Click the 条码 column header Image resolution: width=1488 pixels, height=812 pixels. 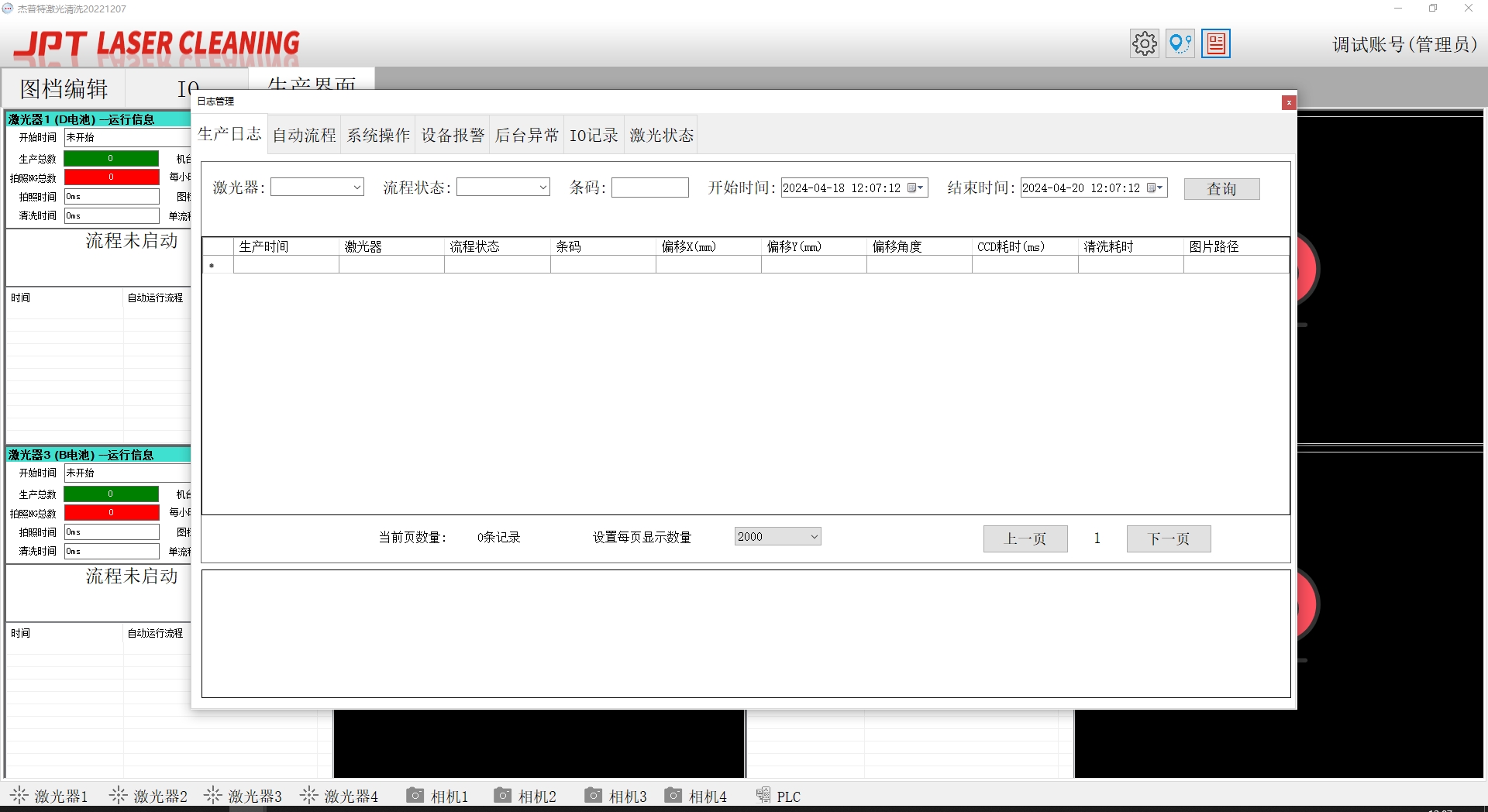pos(603,246)
